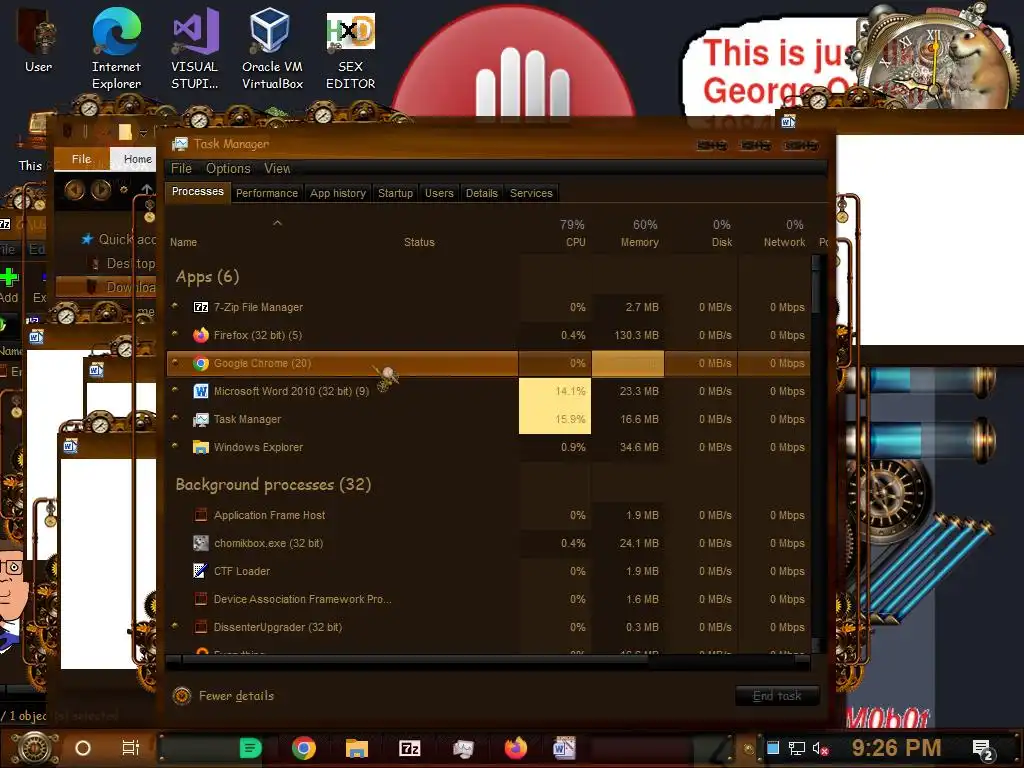The width and height of the screenshot is (1024, 768).
Task: Open the File menu in Task Manager
Action: point(181,168)
